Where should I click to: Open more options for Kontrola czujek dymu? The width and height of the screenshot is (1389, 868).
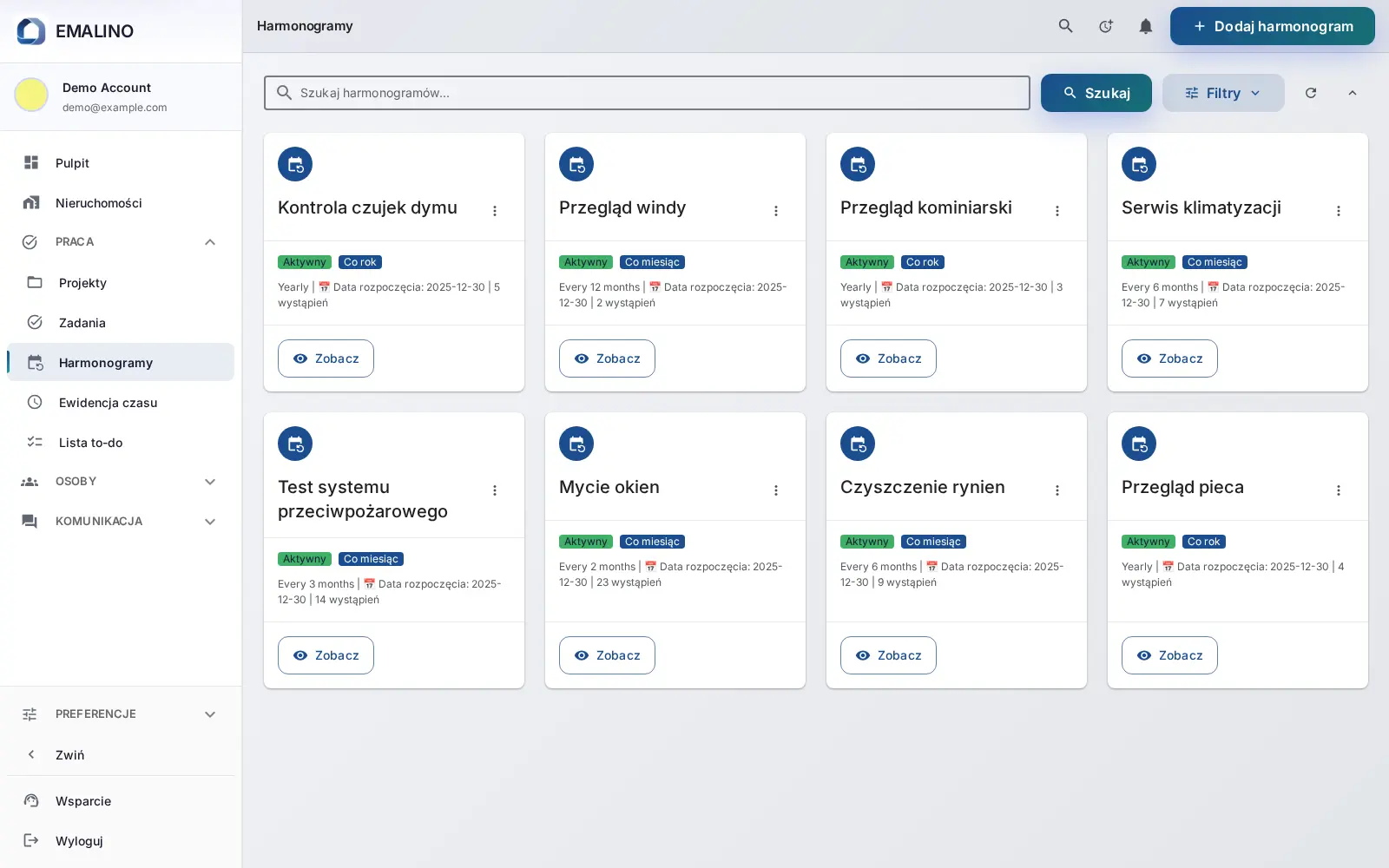tap(495, 211)
